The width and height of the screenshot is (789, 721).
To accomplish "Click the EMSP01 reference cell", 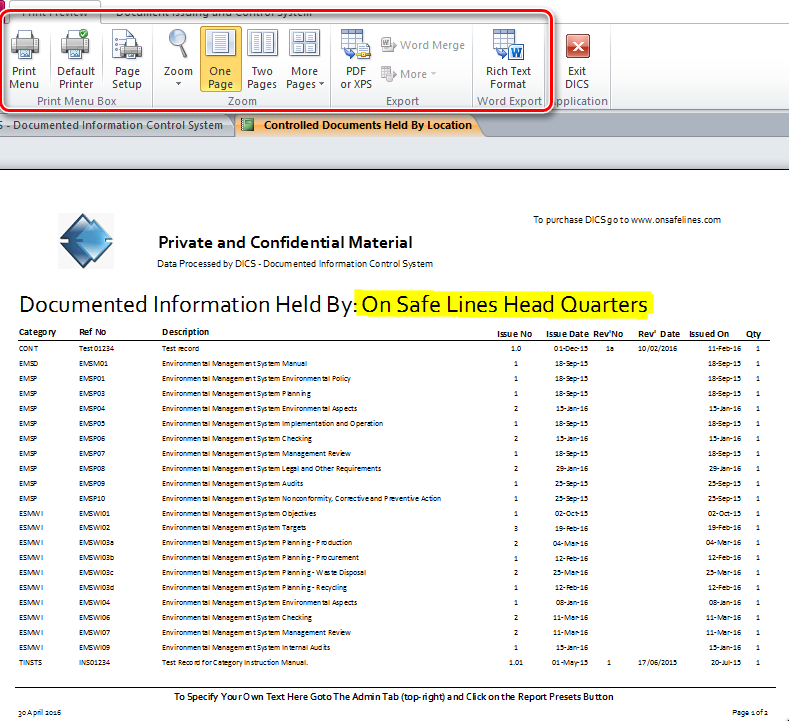I will 92,378.
